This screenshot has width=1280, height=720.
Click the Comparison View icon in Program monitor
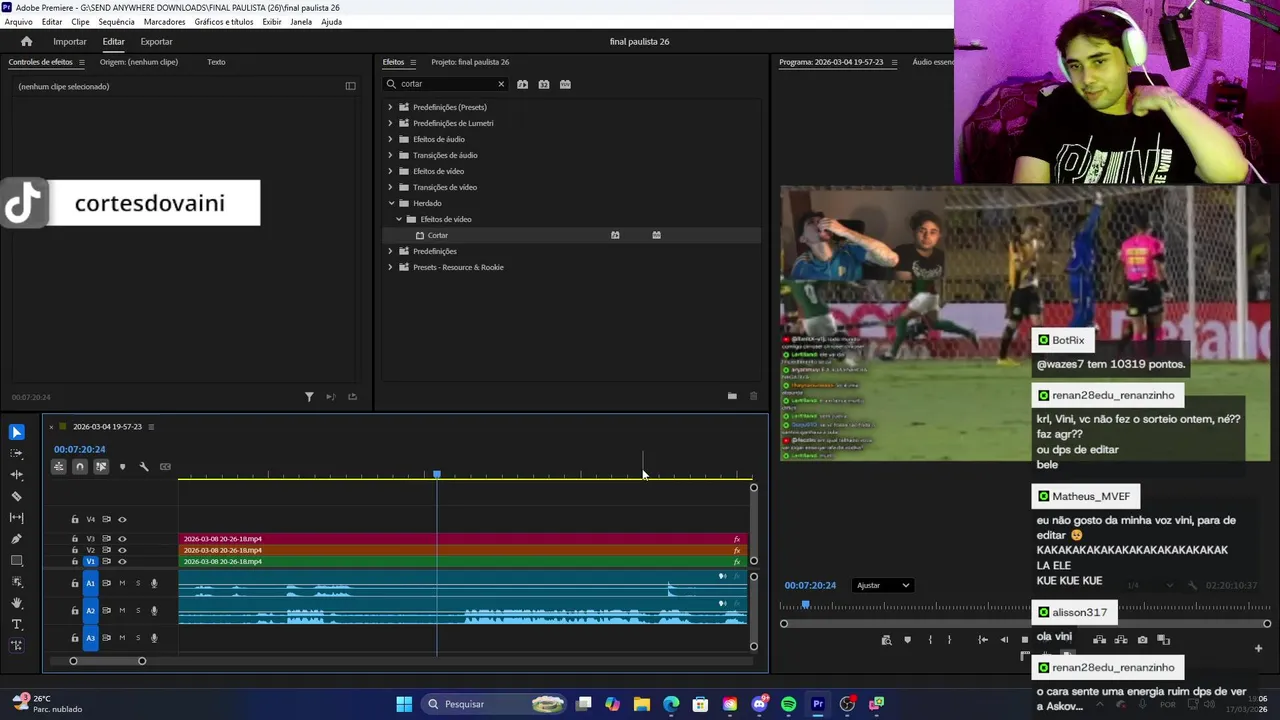pos(1164,640)
